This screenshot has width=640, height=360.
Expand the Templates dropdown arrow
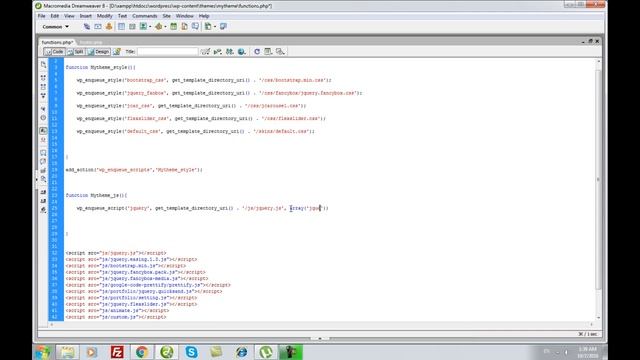215,27
